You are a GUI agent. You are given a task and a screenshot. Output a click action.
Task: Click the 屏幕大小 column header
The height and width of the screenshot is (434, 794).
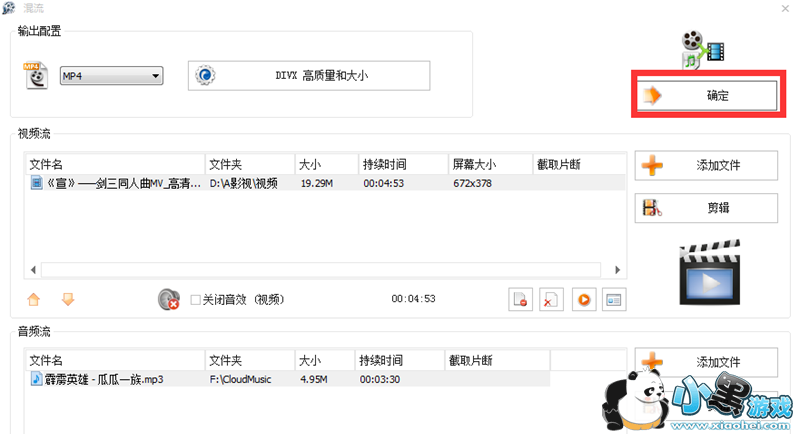490,164
